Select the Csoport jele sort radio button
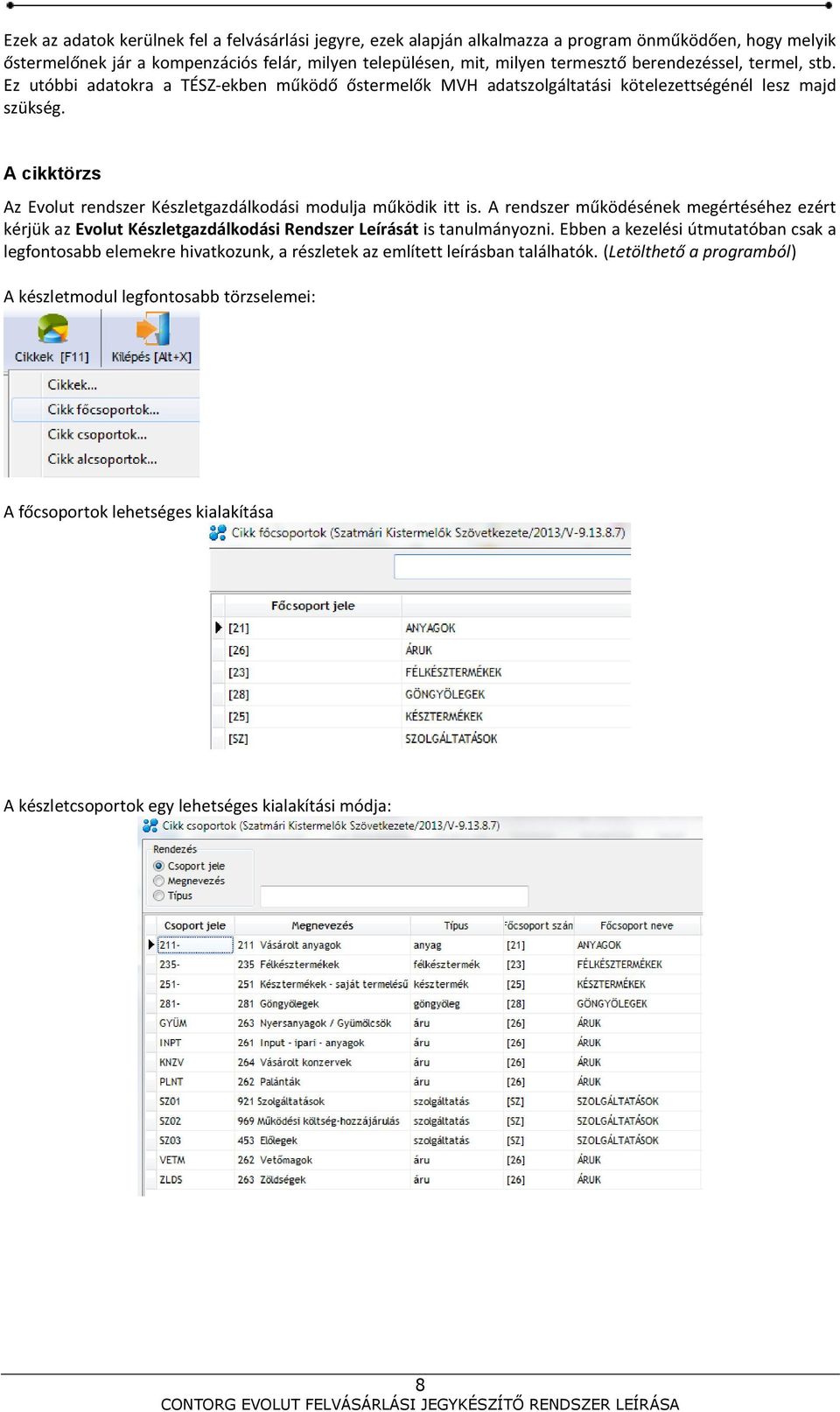 pos(158,866)
